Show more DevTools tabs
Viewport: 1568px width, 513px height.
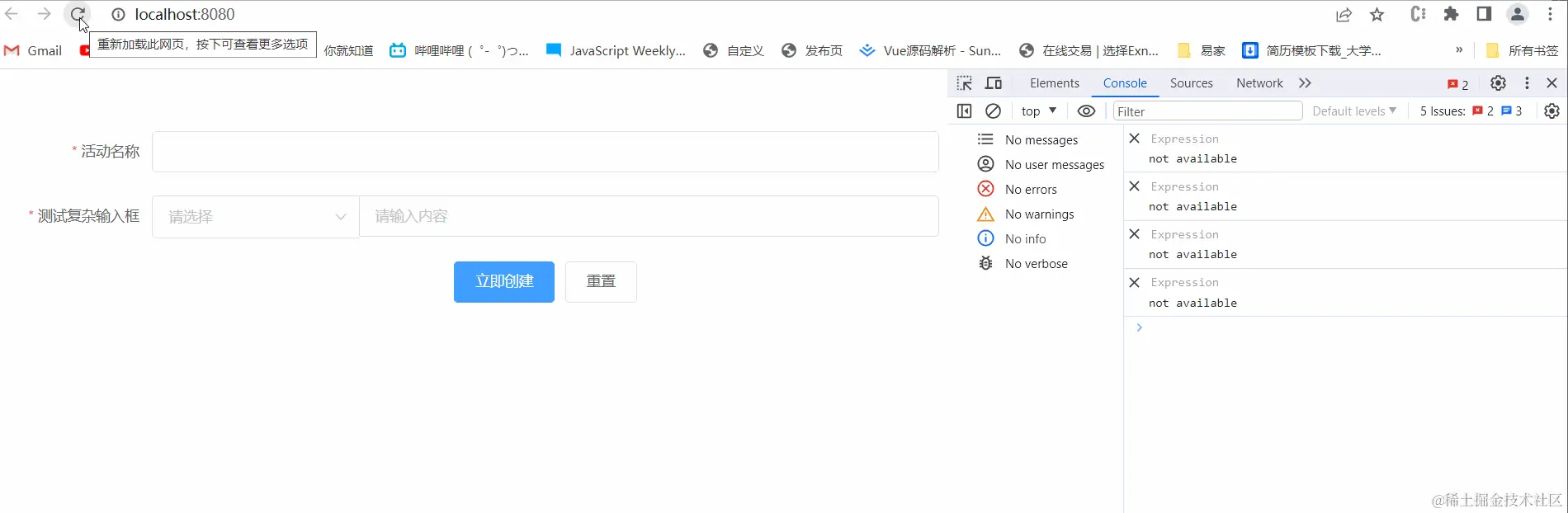[1305, 83]
